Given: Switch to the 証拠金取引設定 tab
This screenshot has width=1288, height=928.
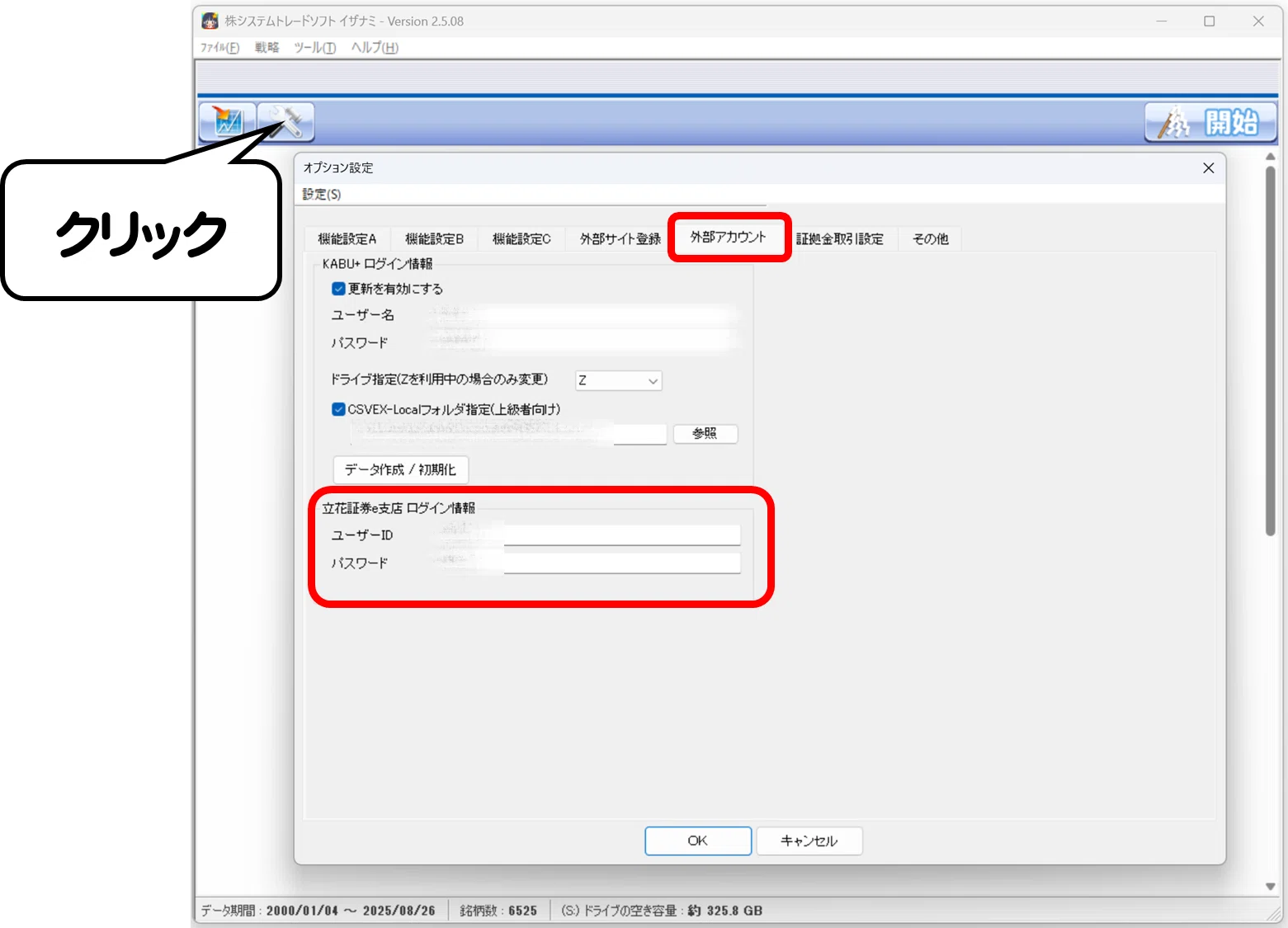Looking at the screenshot, I should tap(840, 239).
